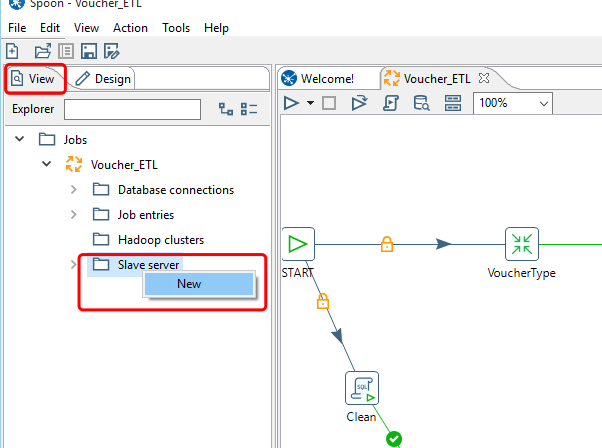
Task: Click the New file toolbar icon
Action: [12, 51]
